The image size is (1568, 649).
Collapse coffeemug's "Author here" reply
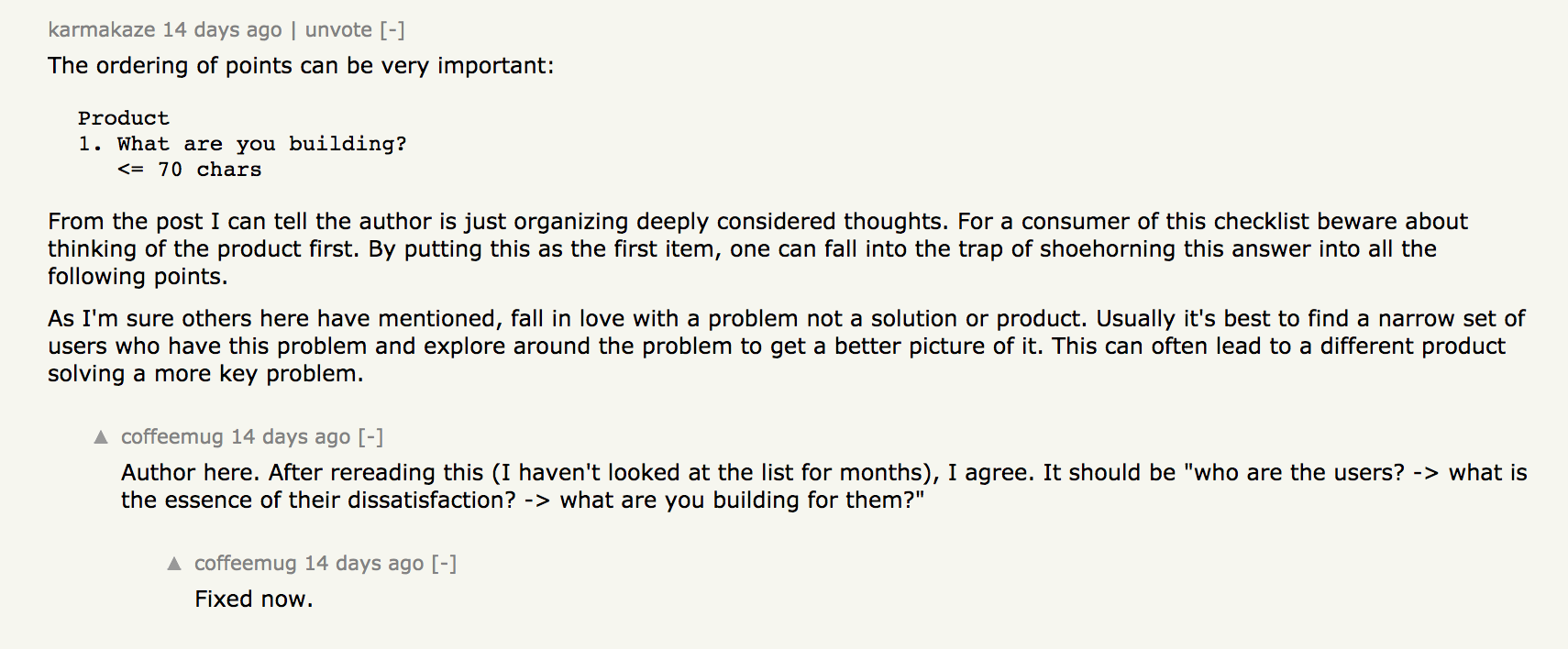pyautogui.click(x=370, y=437)
